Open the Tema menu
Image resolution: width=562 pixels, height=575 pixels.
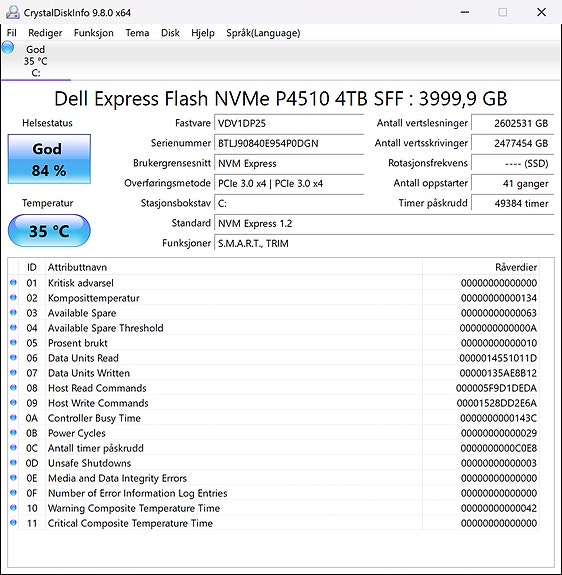pos(137,33)
